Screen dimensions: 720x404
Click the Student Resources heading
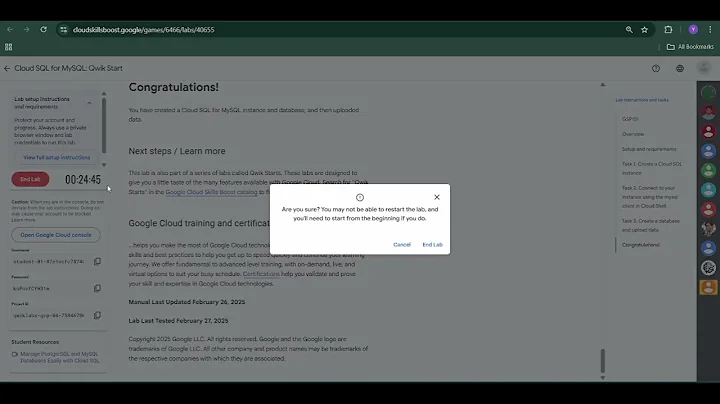tap(35, 342)
